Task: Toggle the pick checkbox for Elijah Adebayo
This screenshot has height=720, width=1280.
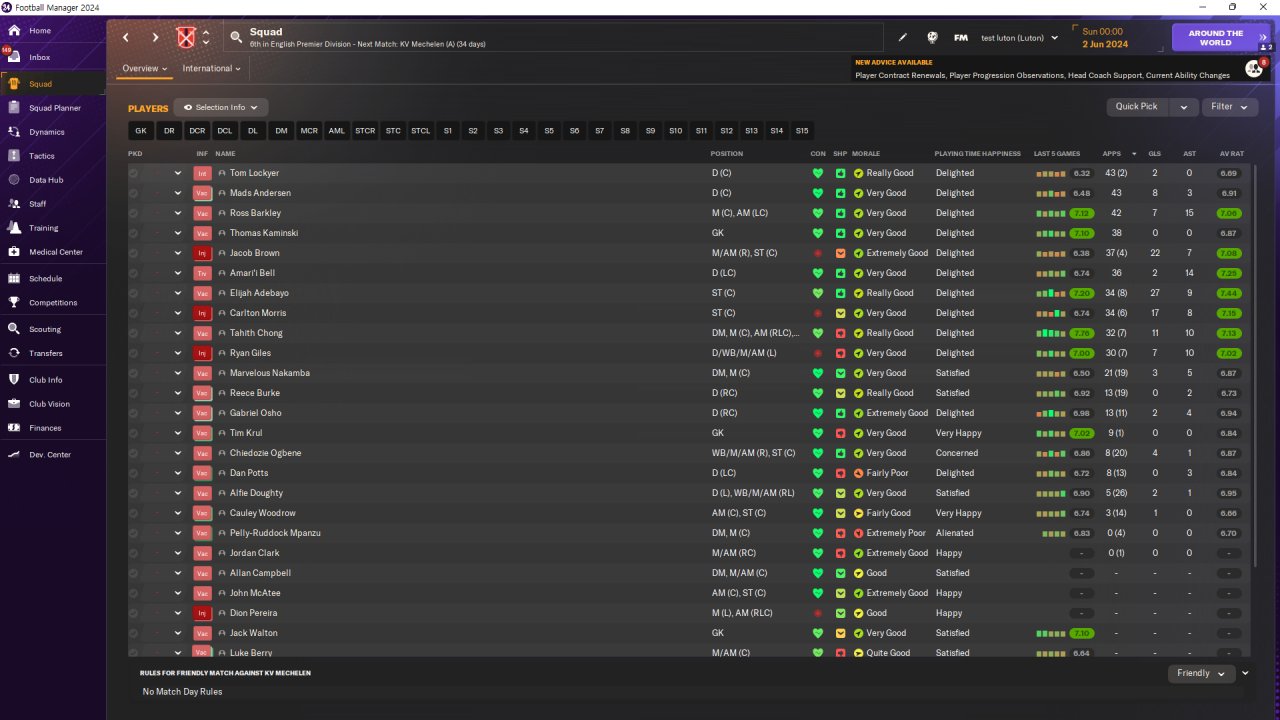Action: click(133, 293)
